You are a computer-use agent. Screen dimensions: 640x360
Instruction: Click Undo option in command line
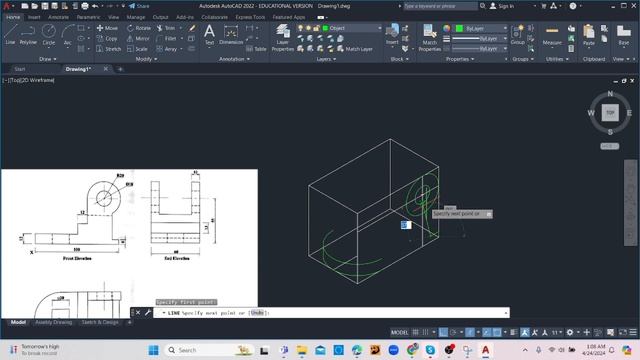point(257,313)
